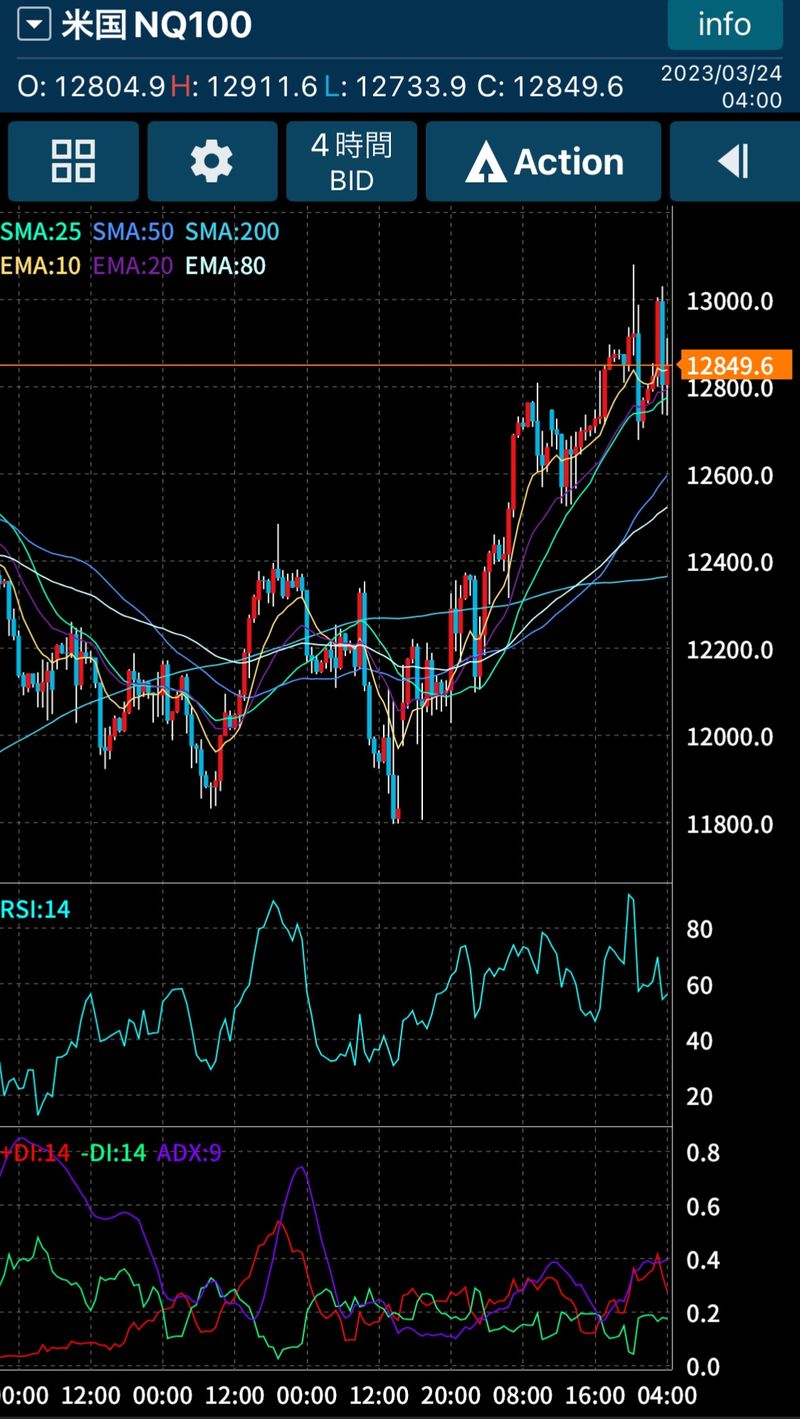Click the orange 12849.6 current price tag

(736, 366)
